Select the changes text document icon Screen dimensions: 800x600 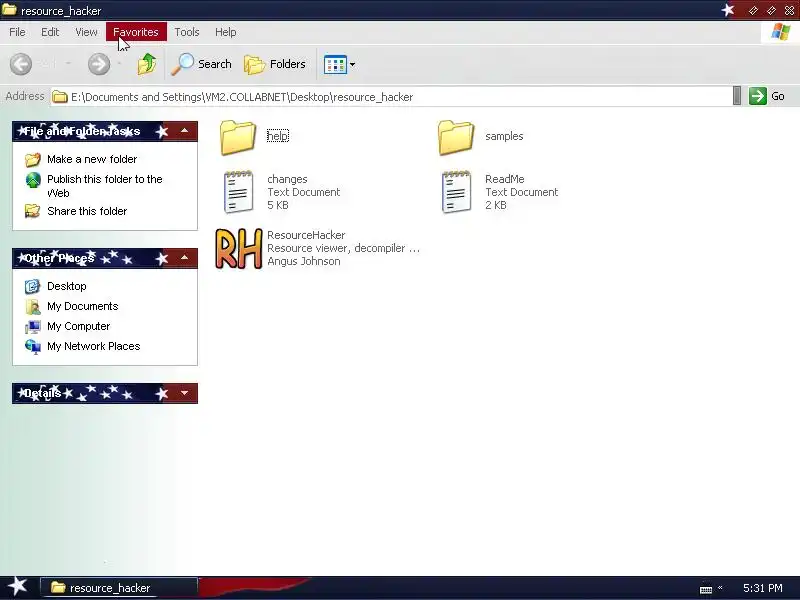coord(238,192)
